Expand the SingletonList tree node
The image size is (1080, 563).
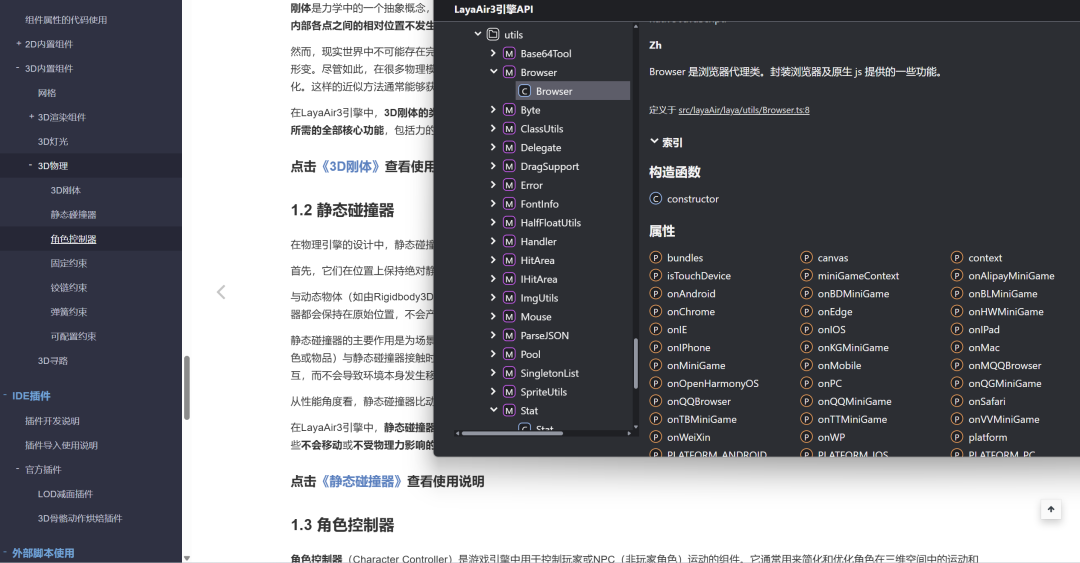pos(493,373)
